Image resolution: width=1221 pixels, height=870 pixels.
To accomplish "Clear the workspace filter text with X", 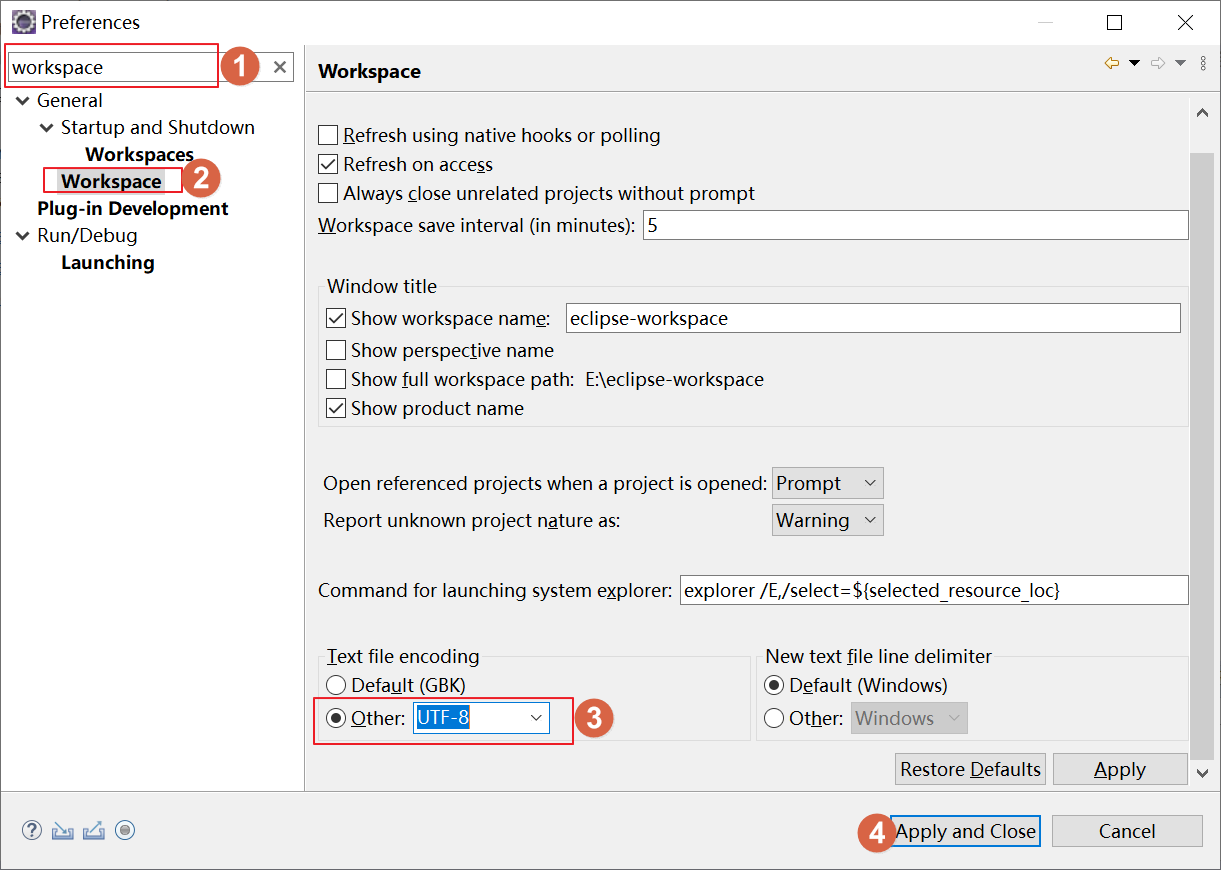I will pyautogui.click(x=280, y=67).
